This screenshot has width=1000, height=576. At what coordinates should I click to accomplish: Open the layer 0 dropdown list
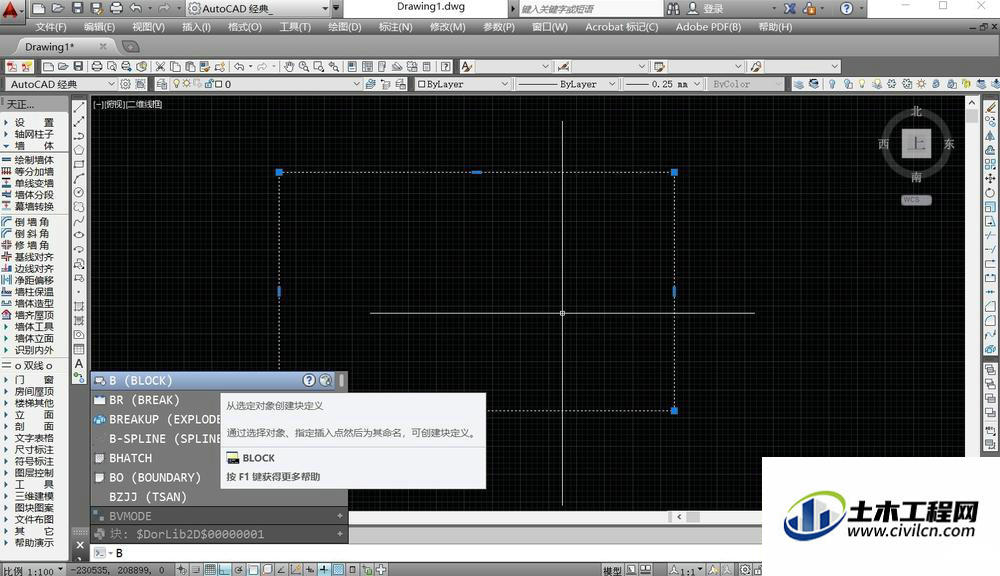[x=356, y=84]
